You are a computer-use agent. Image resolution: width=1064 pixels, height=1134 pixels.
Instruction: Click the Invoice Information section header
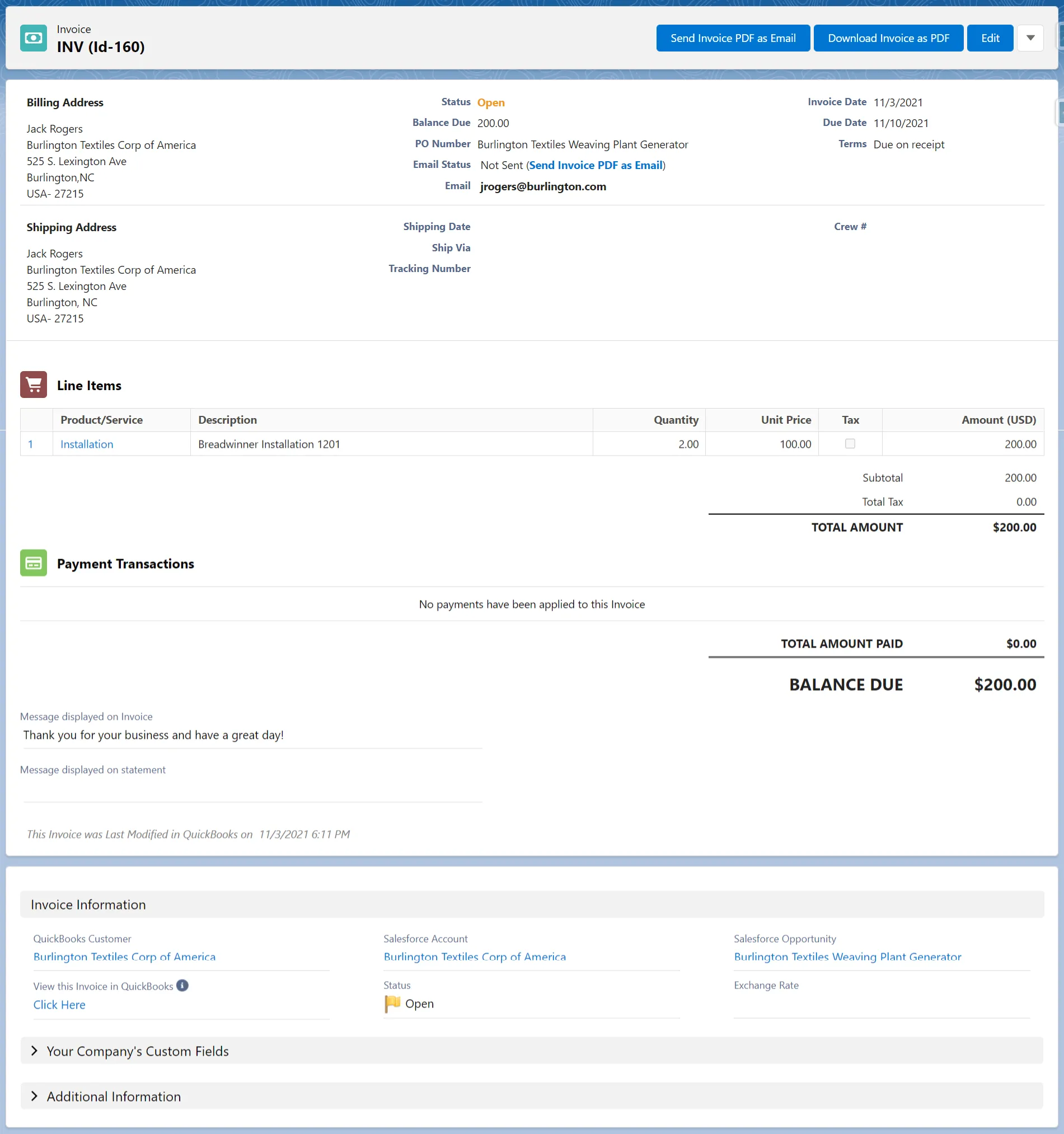coord(532,905)
